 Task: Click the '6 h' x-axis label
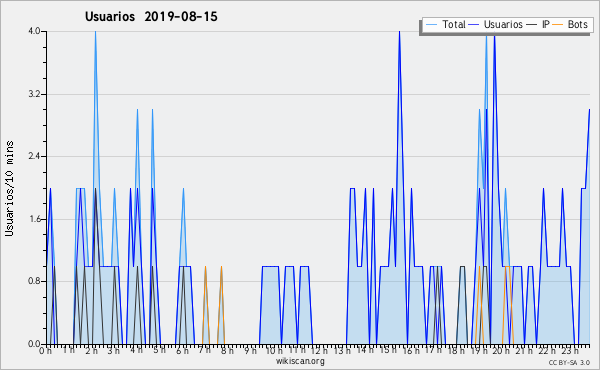pos(183,350)
